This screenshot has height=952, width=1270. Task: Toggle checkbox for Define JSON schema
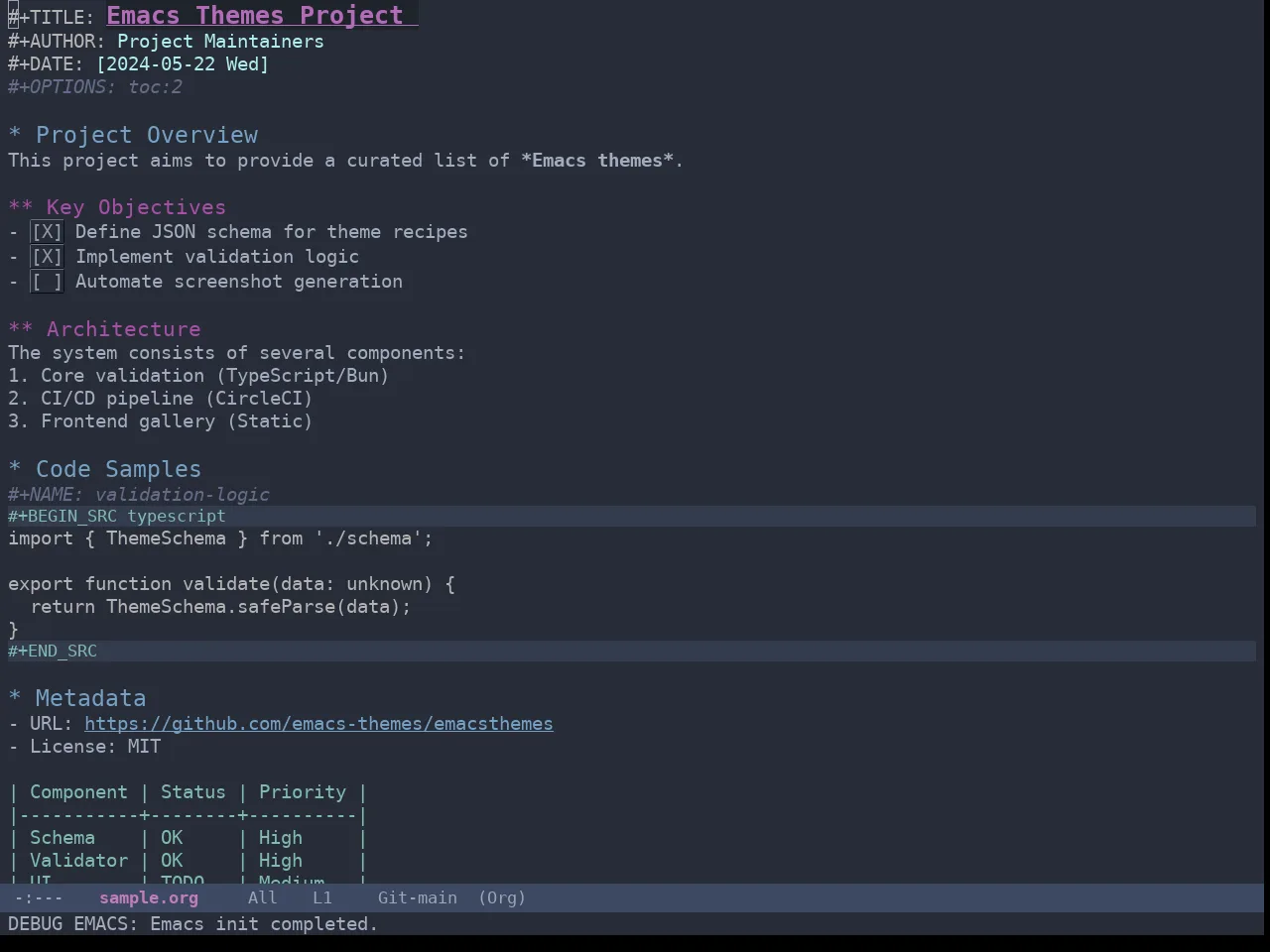click(47, 232)
